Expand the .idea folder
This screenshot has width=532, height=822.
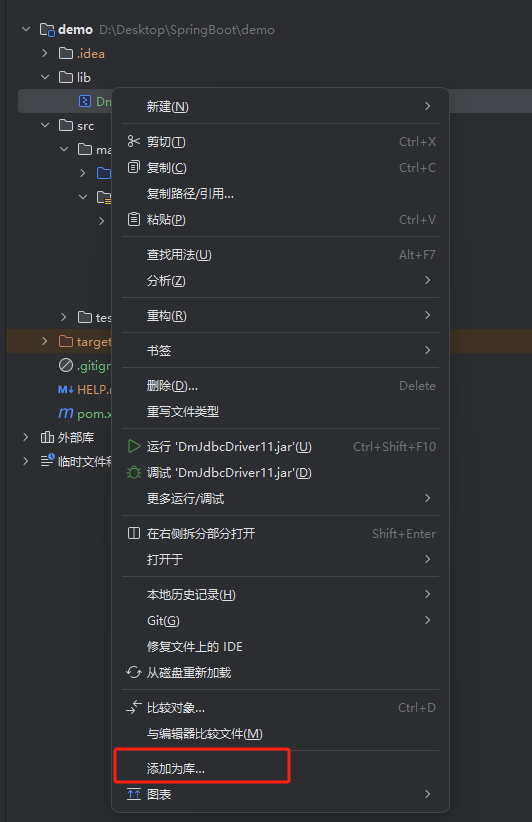tap(45, 53)
